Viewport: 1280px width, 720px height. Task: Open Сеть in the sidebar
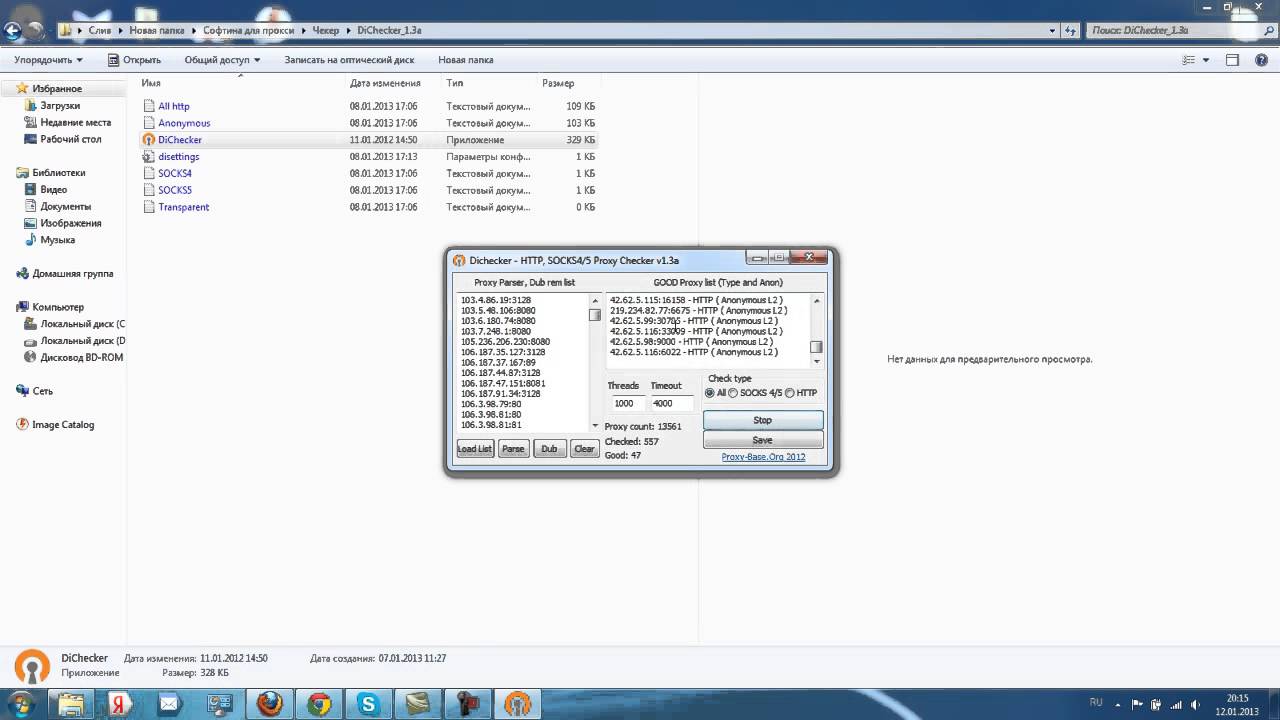click(x=42, y=391)
